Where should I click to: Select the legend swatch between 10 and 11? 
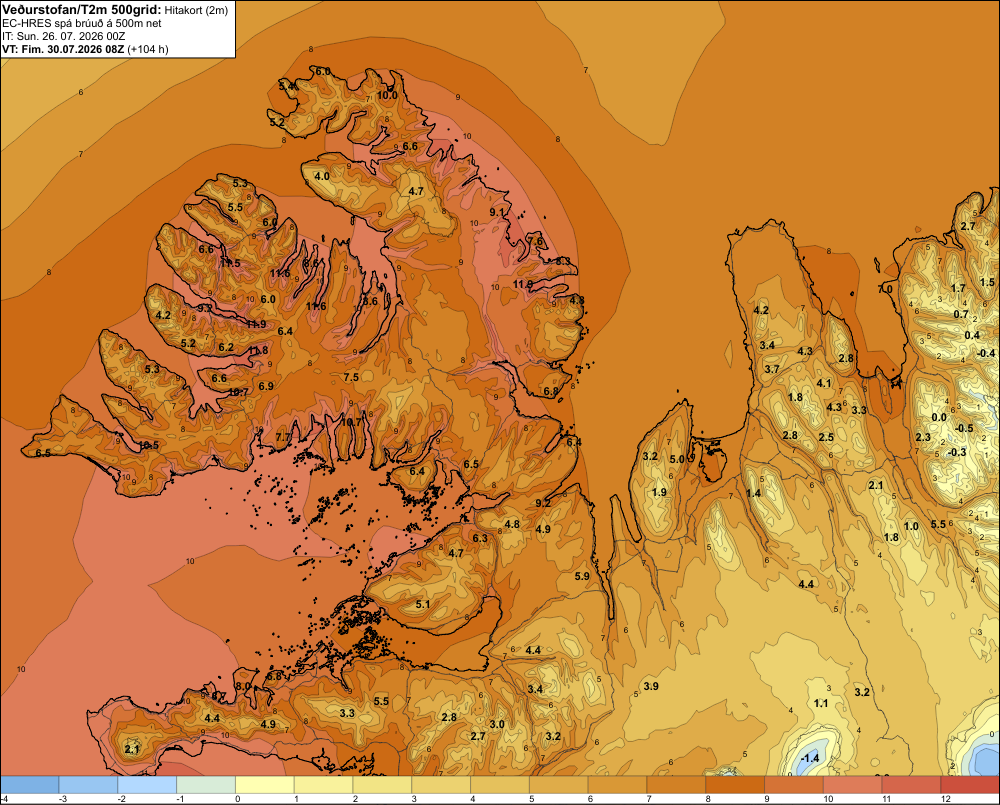point(853,785)
